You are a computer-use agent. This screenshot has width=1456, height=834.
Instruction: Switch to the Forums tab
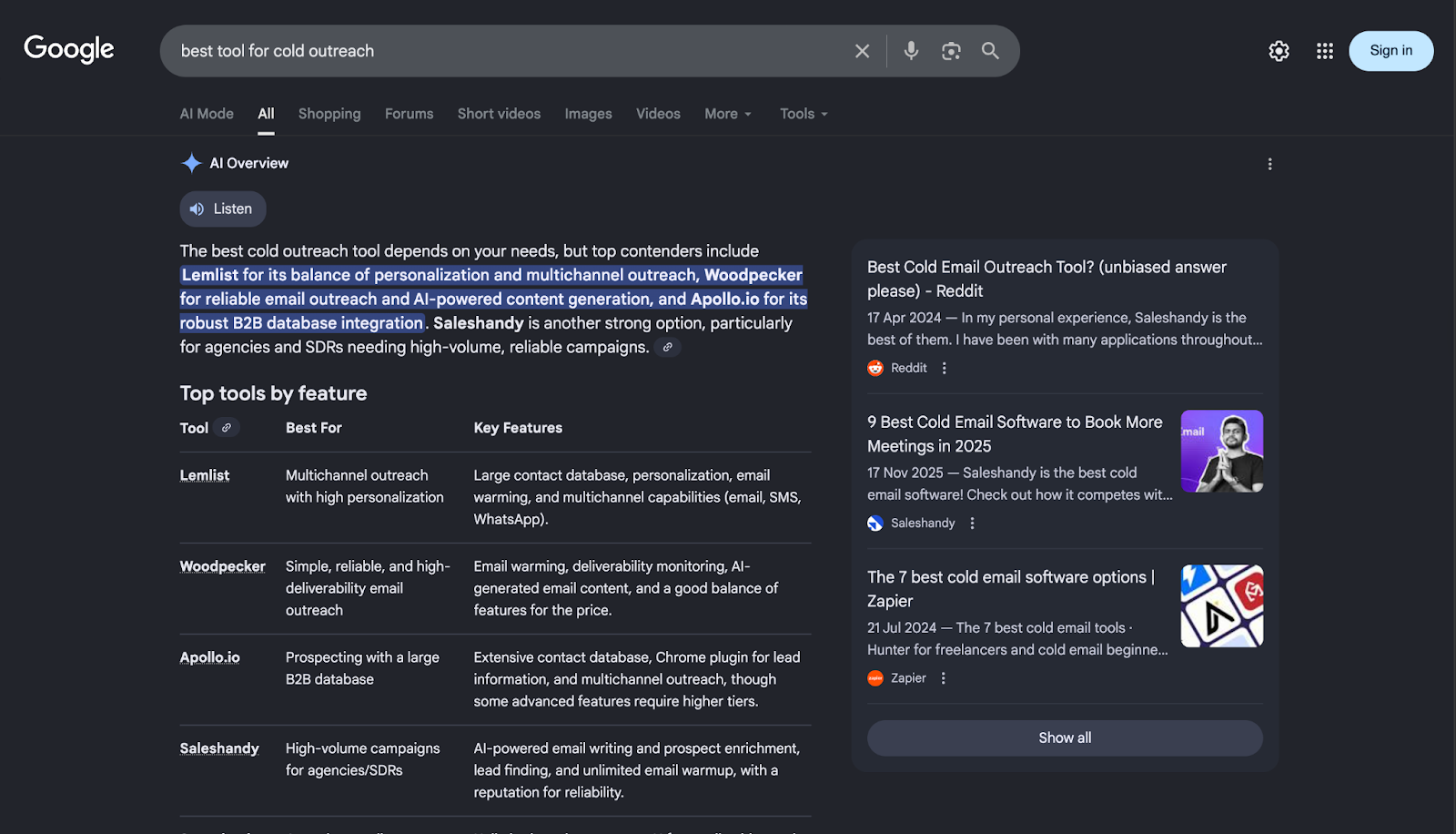click(409, 114)
